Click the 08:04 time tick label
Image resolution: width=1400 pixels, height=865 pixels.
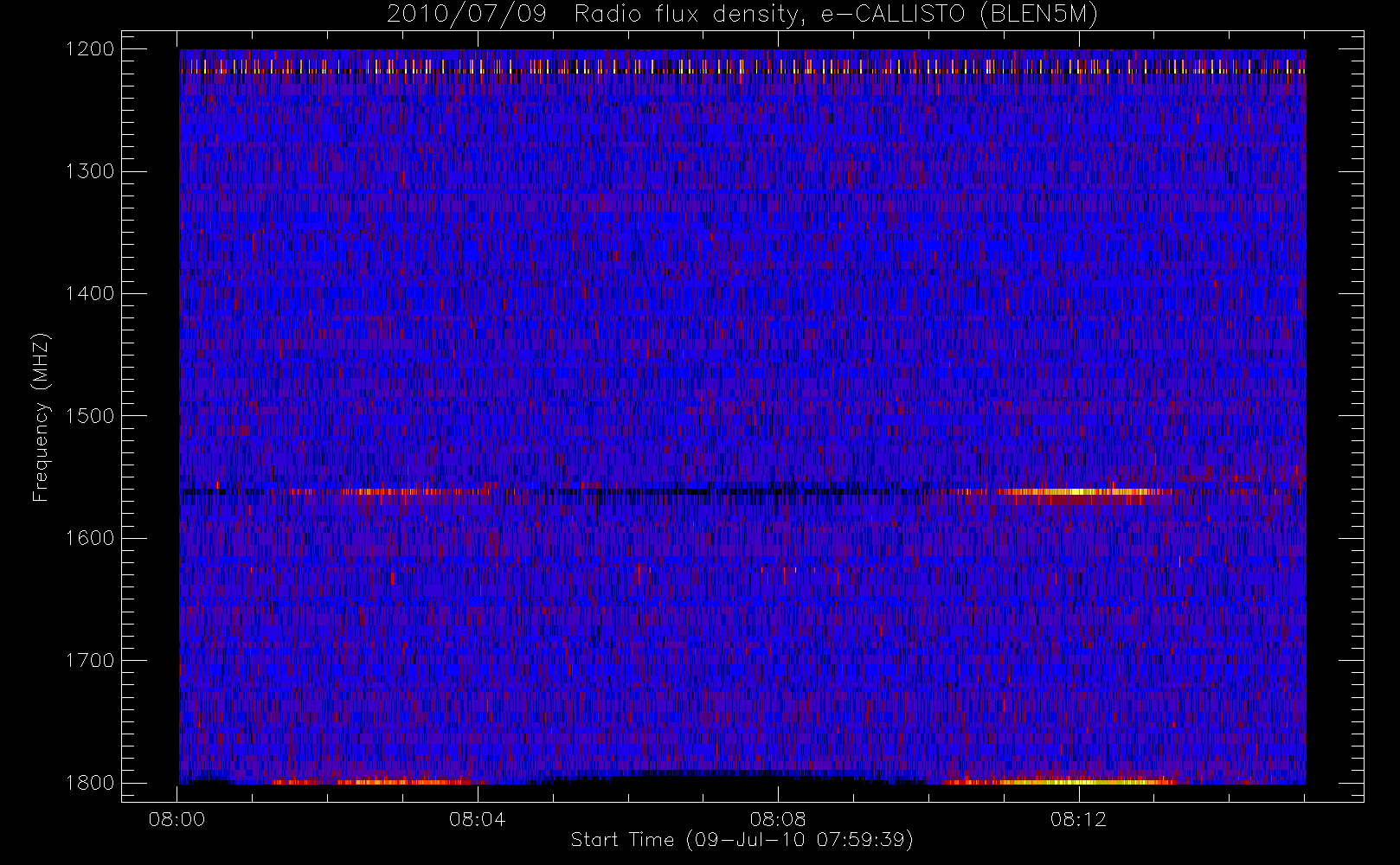(x=478, y=819)
